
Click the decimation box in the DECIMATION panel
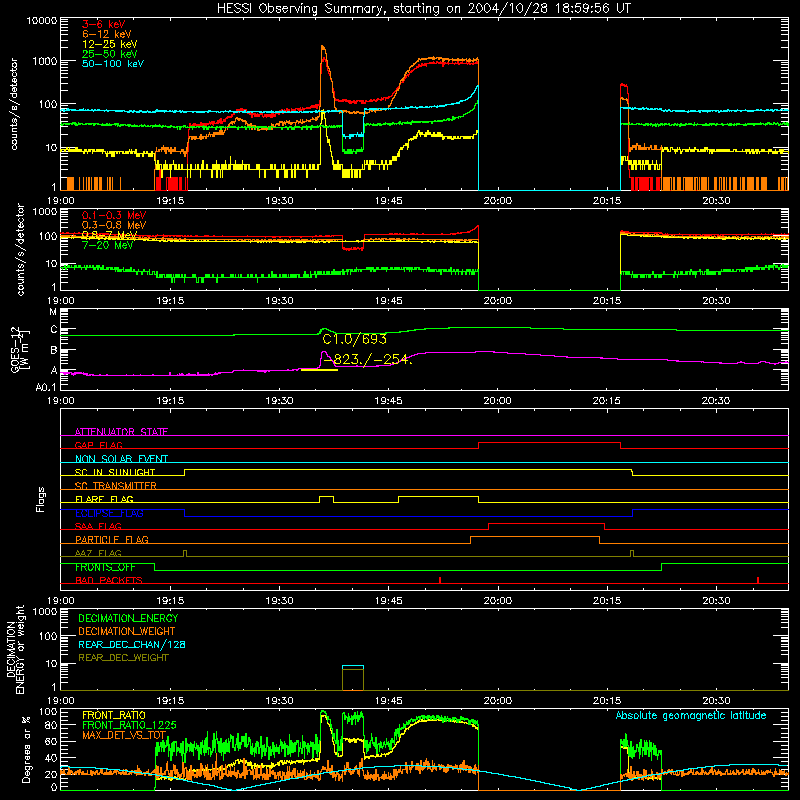(353, 678)
